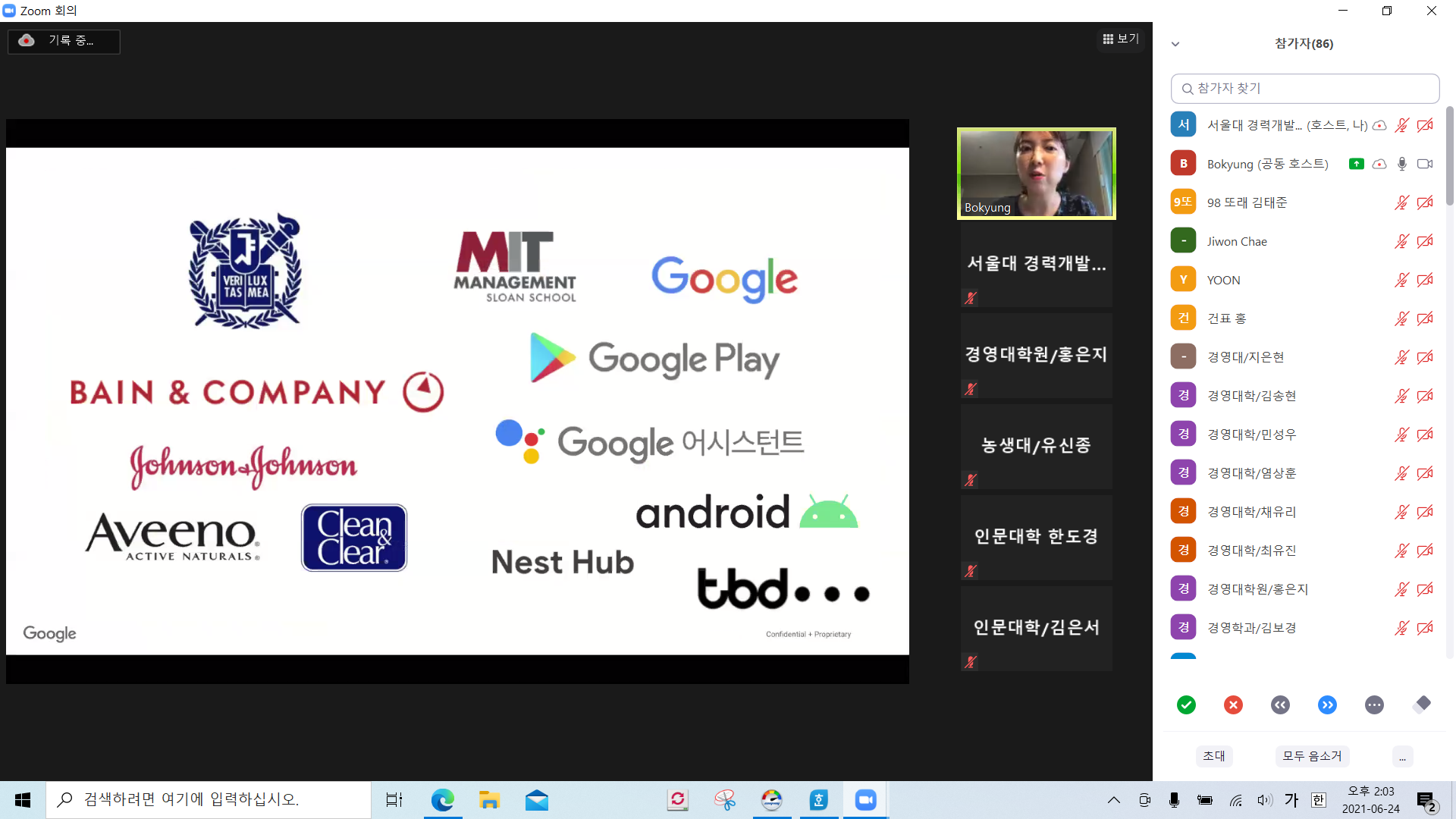1456x819 pixels.
Task: Open Microsoft Edge from the taskbar
Action: pos(442,800)
